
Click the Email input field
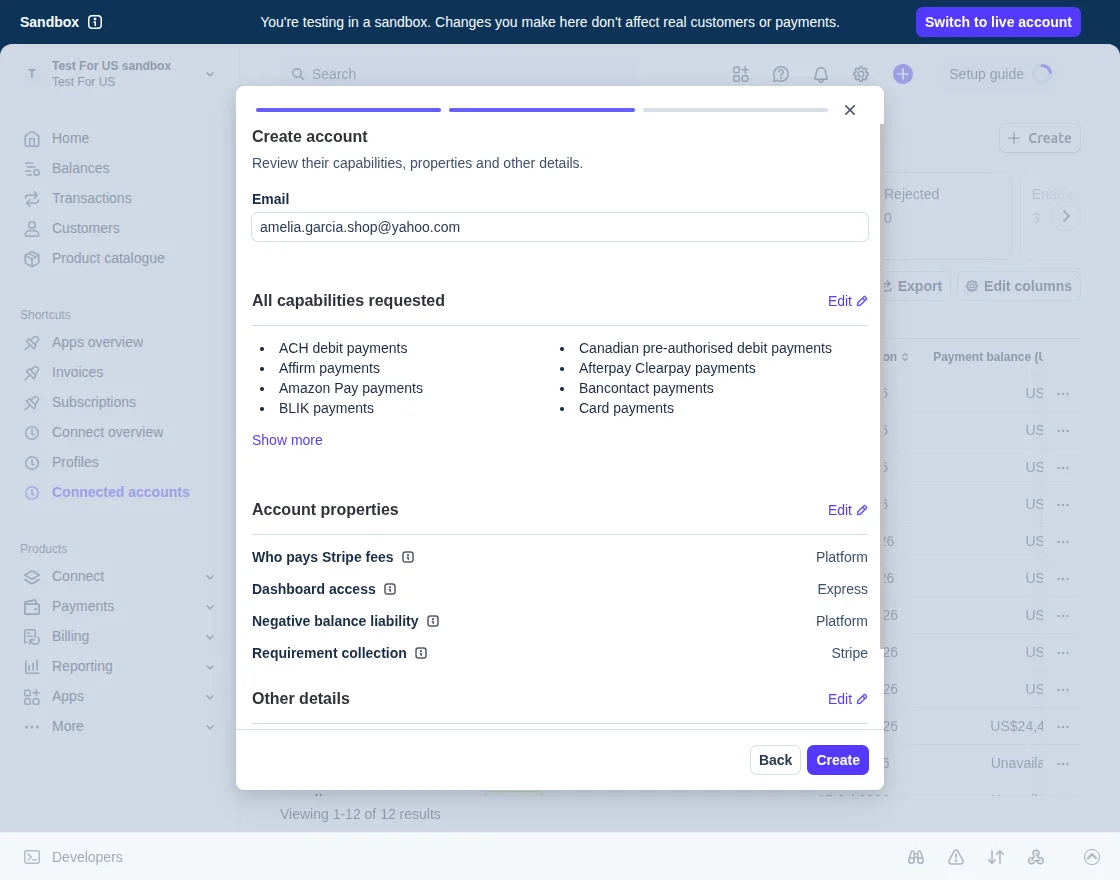point(560,227)
